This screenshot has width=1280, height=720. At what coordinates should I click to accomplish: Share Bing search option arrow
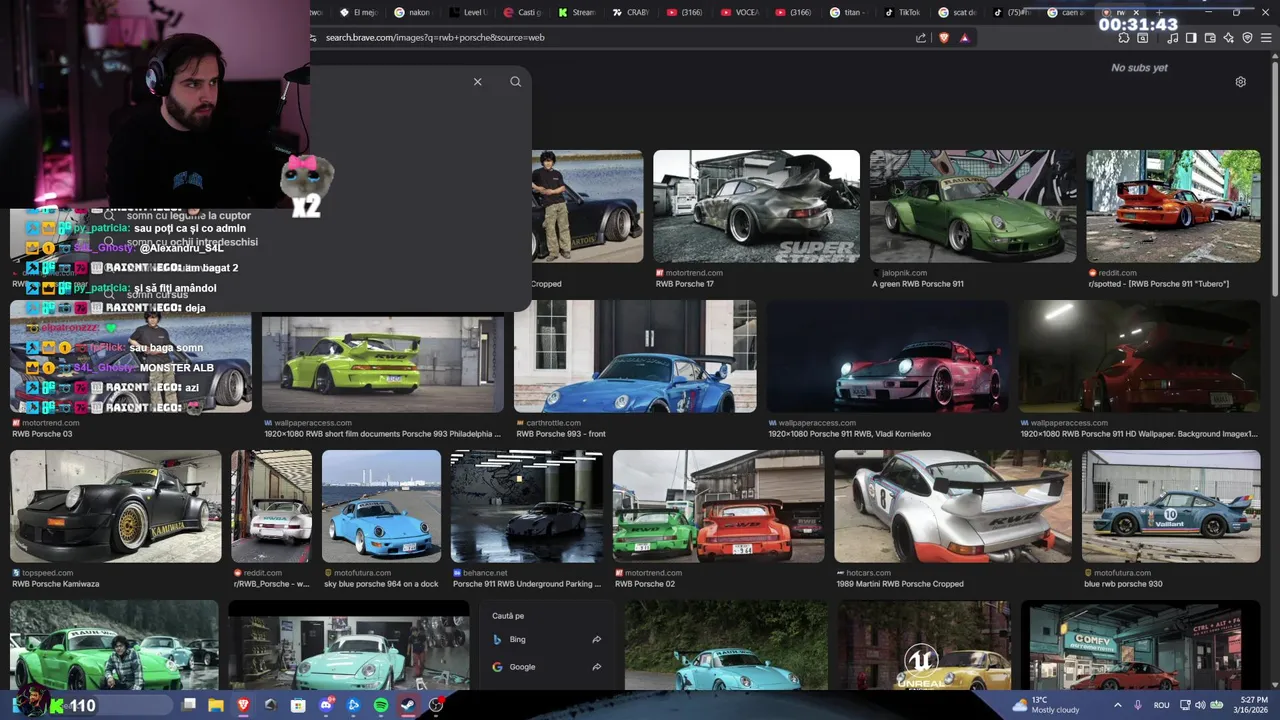click(596, 639)
